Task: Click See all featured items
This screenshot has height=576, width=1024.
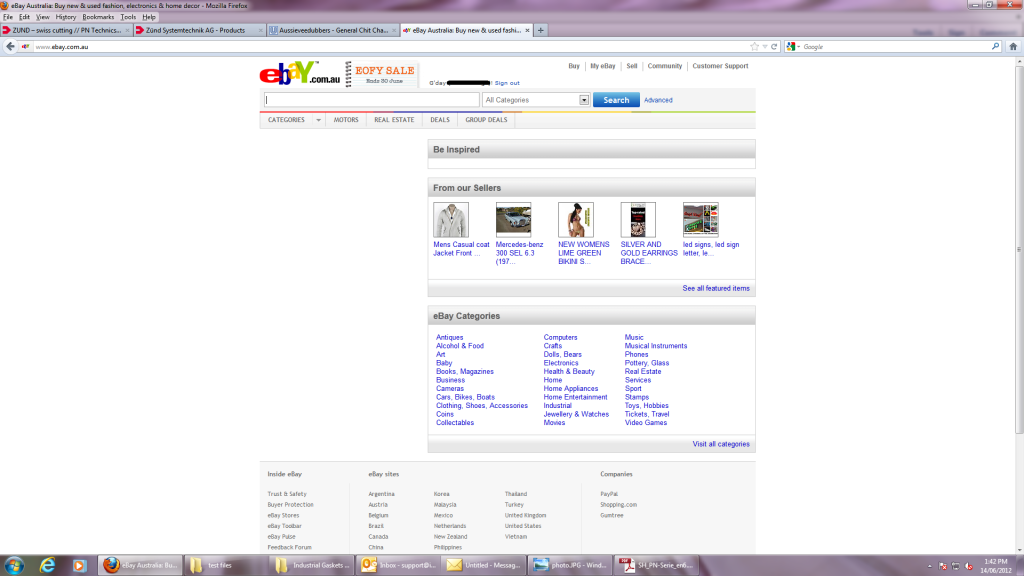Action: tap(716, 289)
